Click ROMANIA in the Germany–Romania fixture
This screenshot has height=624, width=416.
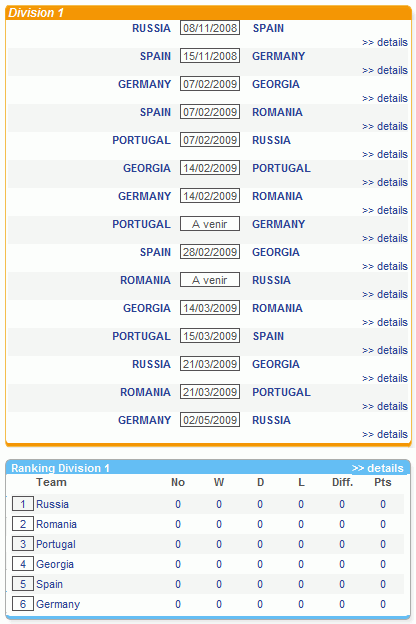277,196
